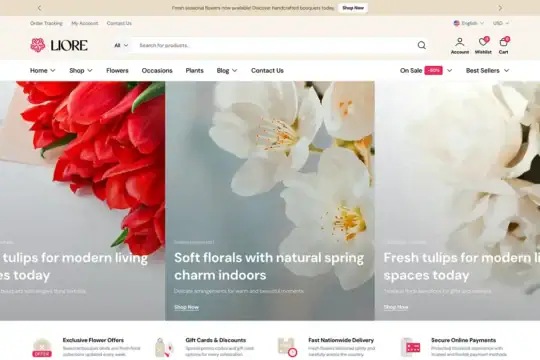This screenshot has height=360, width=540.
Task: Click the Gift Cards & Discounts icon
Action: 164,347
